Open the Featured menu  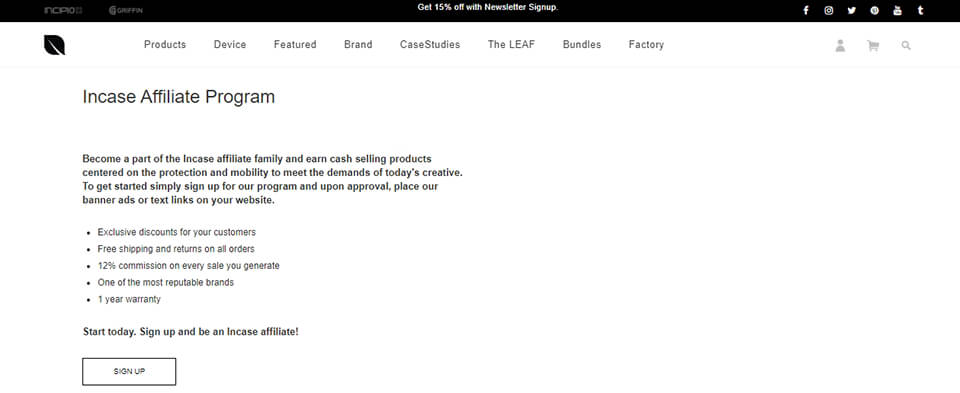295,45
